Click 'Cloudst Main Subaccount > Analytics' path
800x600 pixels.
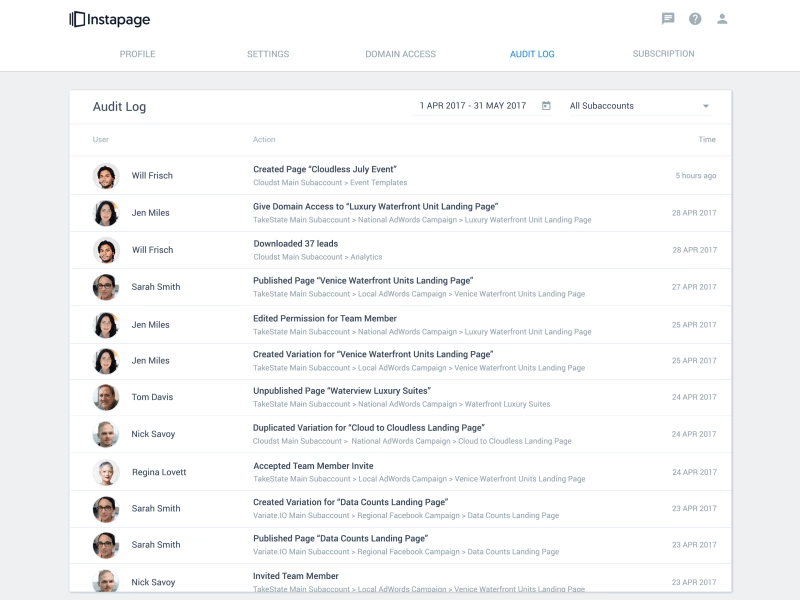318,257
